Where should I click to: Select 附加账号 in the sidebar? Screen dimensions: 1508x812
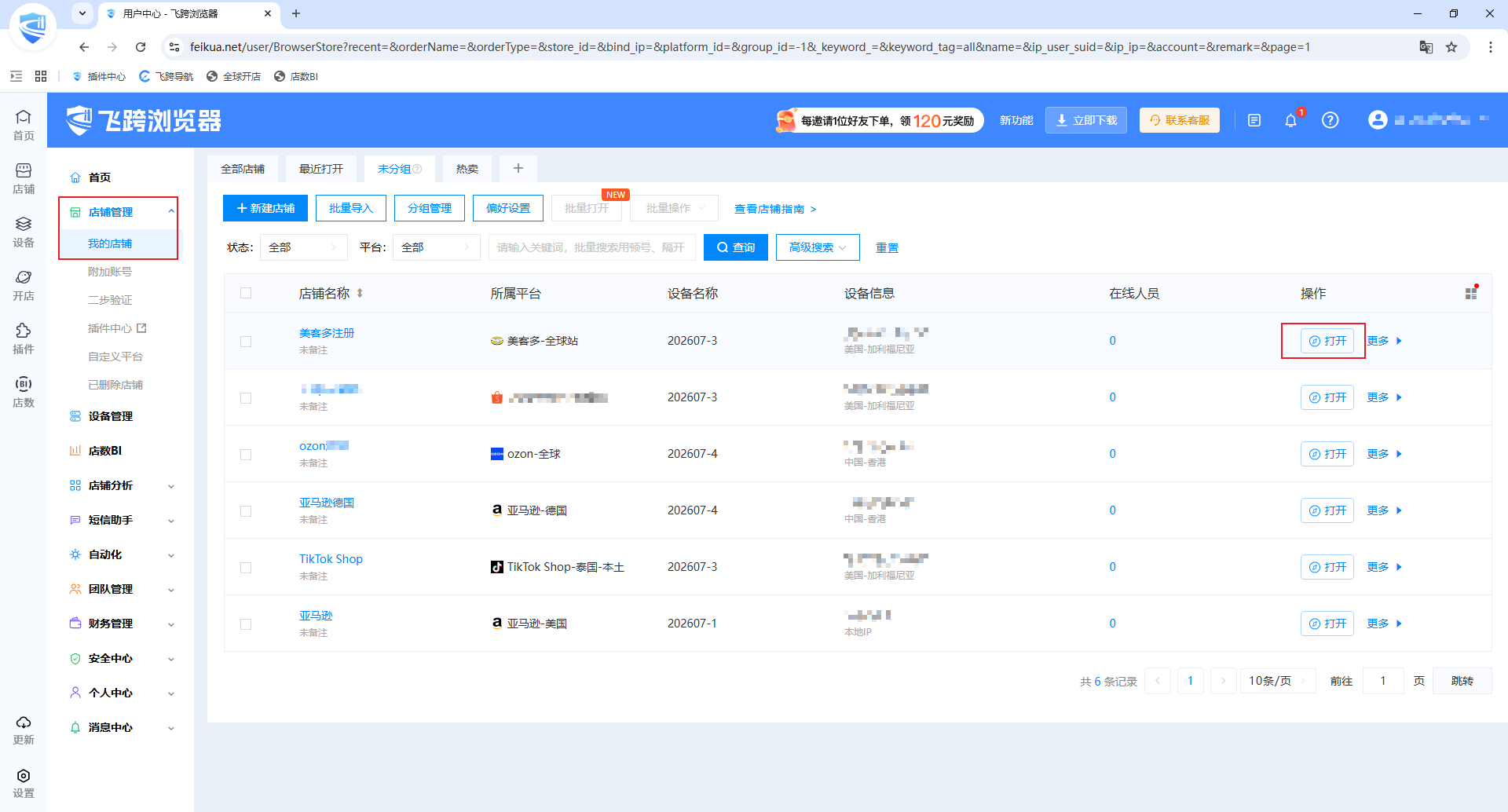[110, 272]
